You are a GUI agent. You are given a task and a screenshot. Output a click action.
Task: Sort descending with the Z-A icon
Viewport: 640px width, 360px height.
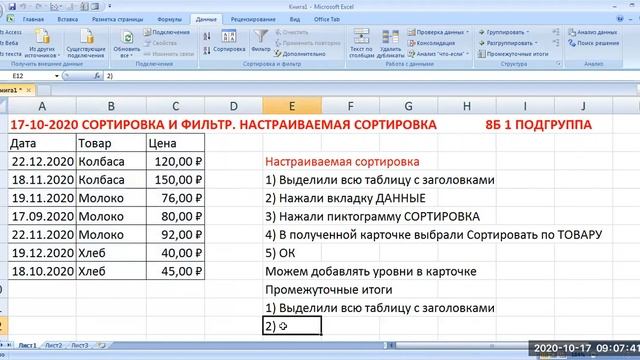207,51
